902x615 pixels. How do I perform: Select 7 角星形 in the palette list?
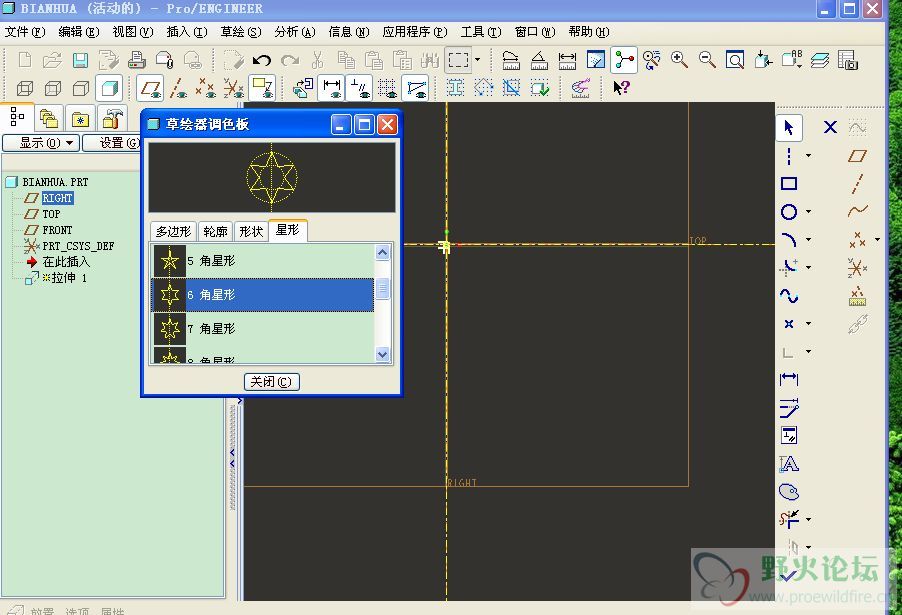click(x=263, y=329)
